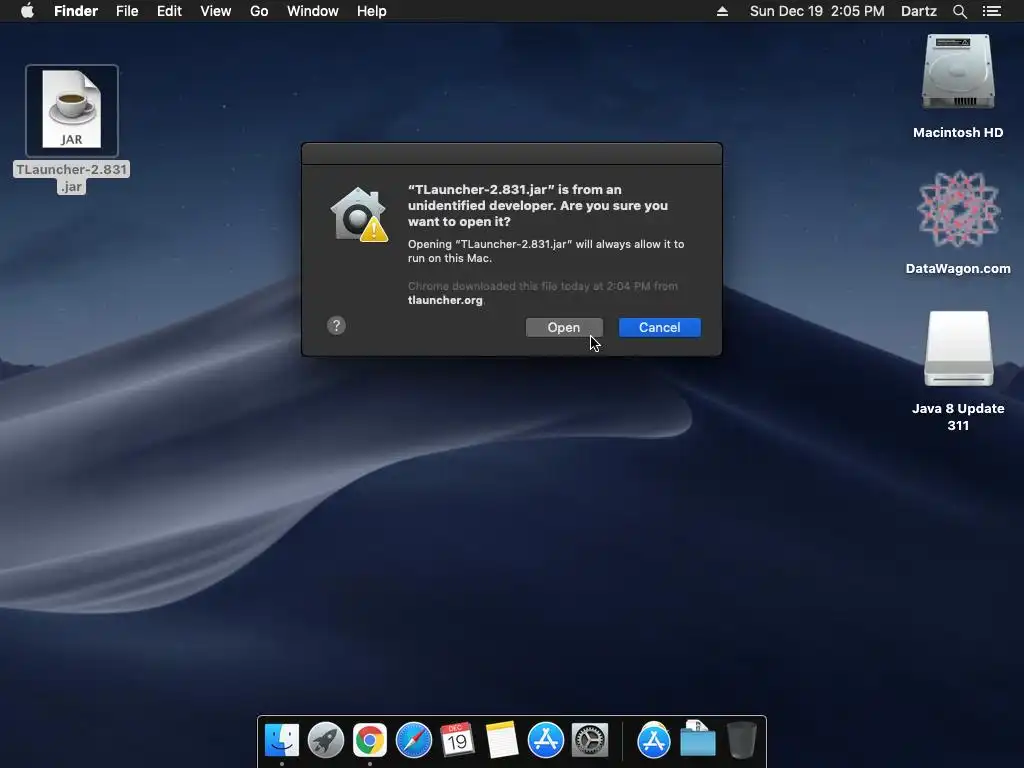Image resolution: width=1024 pixels, height=768 pixels.
Task: Open Google Chrome from the Dock
Action: (x=370, y=740)
